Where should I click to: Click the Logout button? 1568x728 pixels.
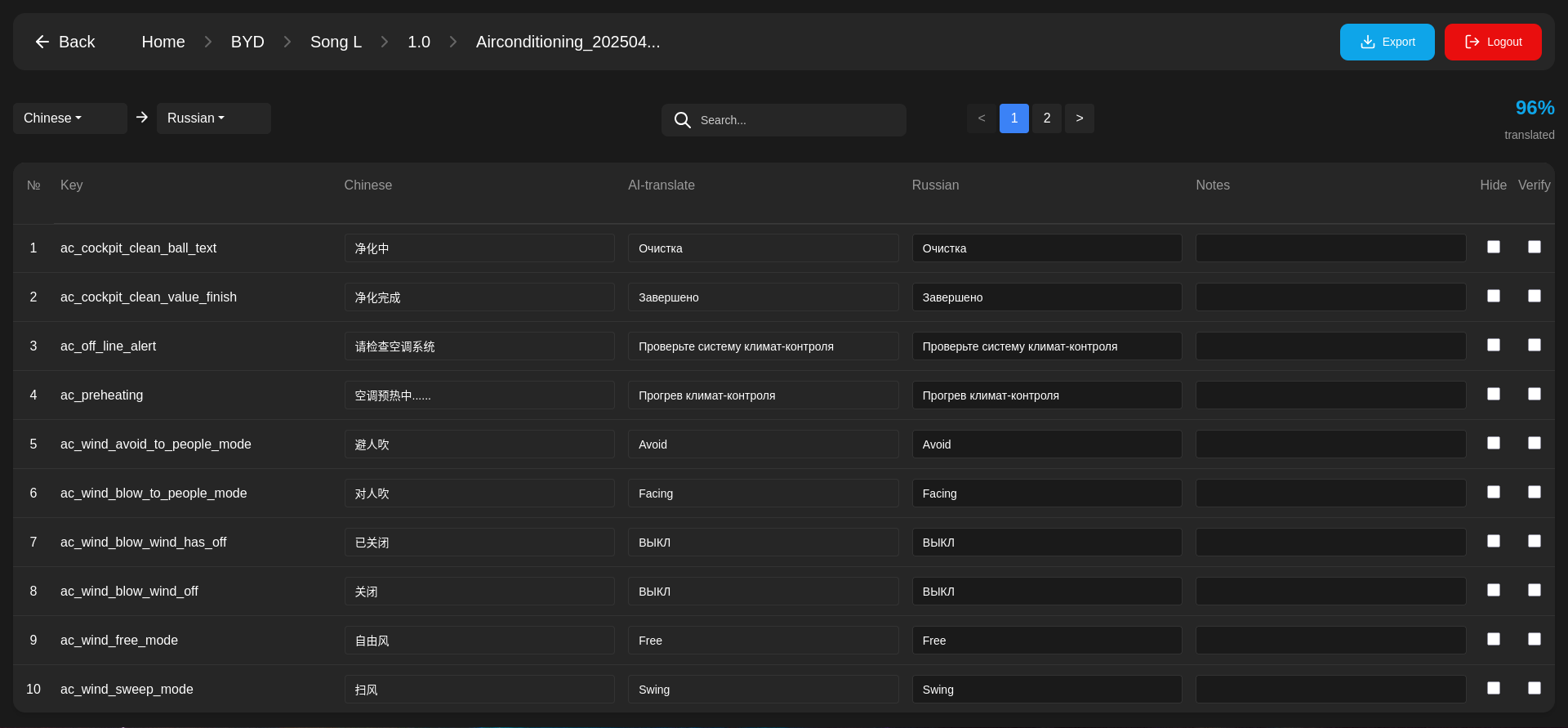click(1493, 42)
